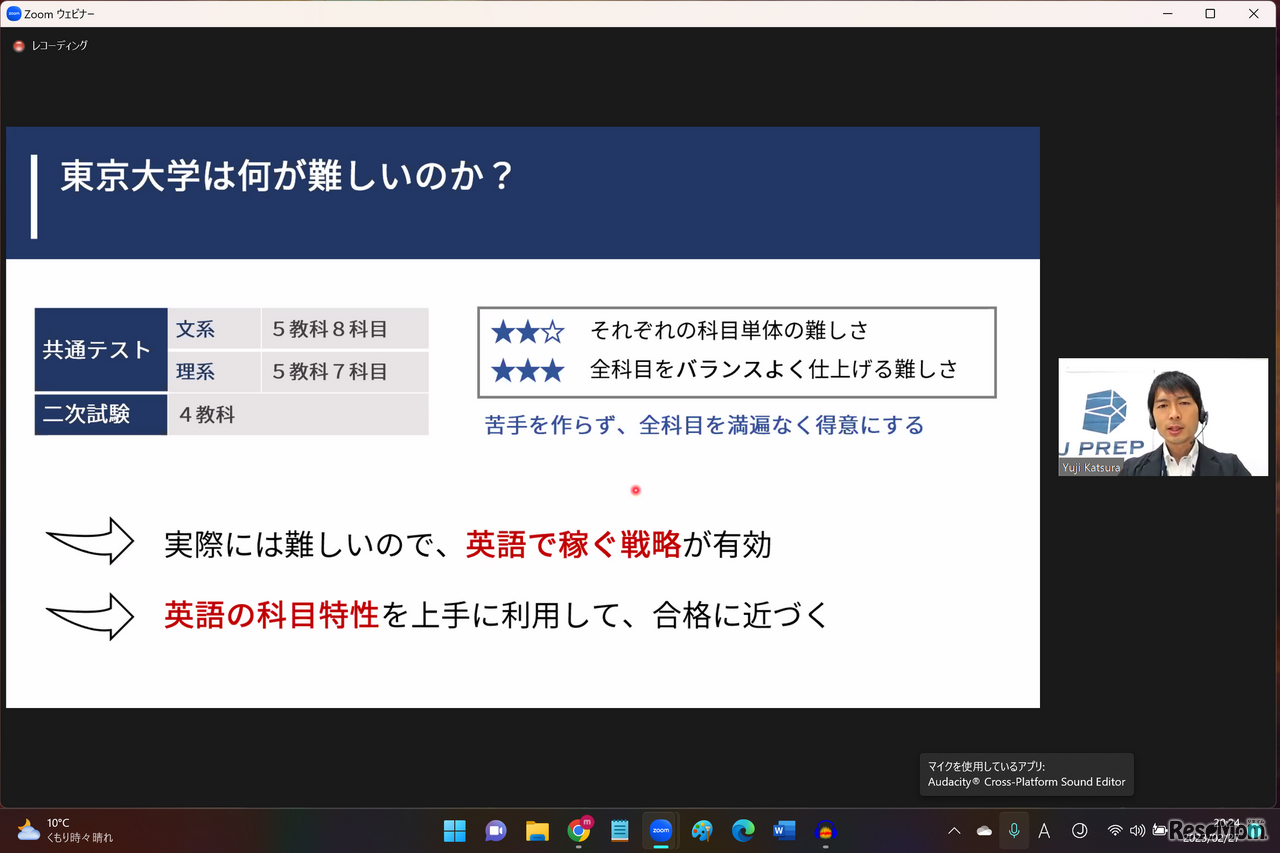Launch the Teams Chat taskbar icon

(496, 830)
